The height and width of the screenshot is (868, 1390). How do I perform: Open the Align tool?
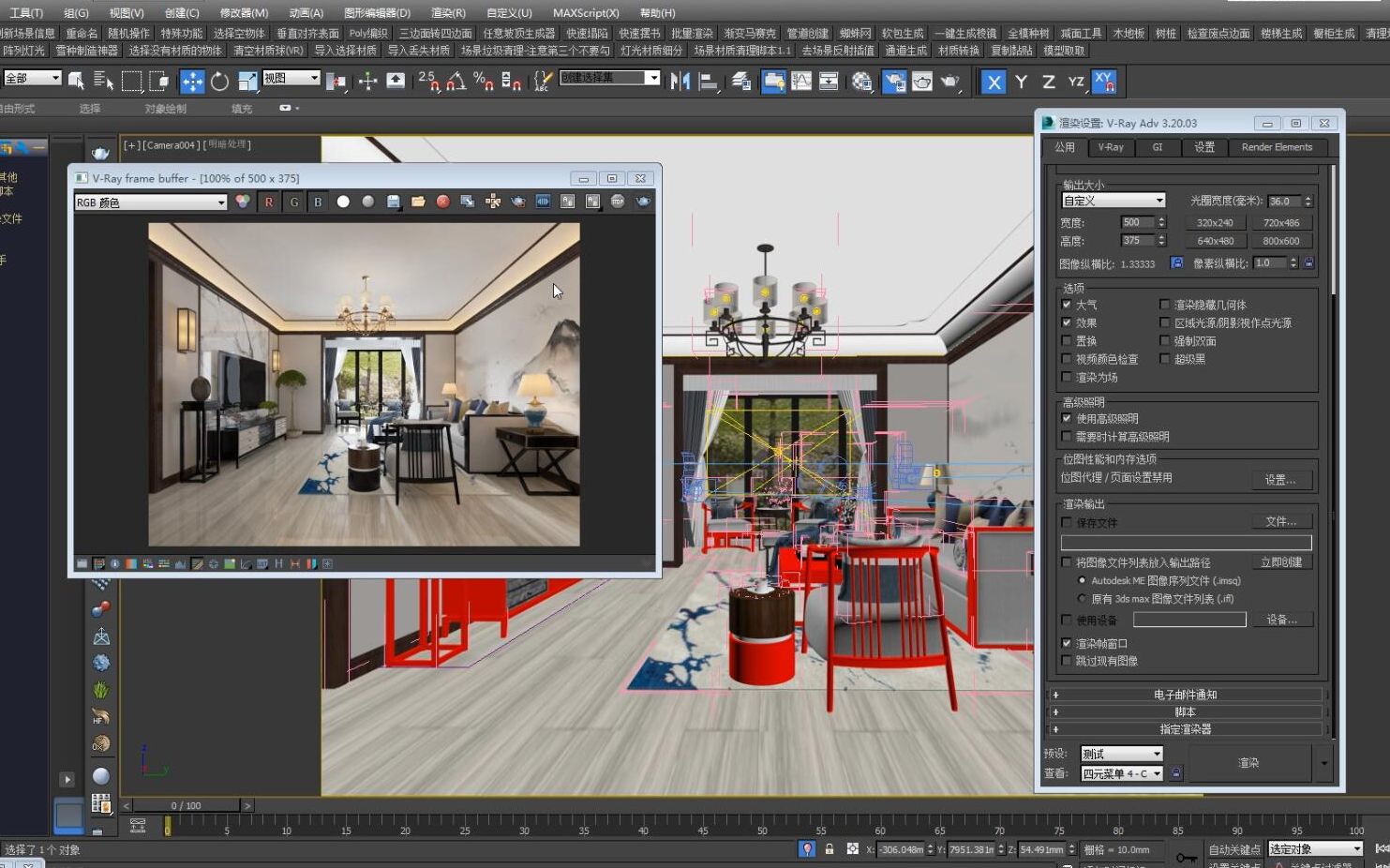point(709,82)
